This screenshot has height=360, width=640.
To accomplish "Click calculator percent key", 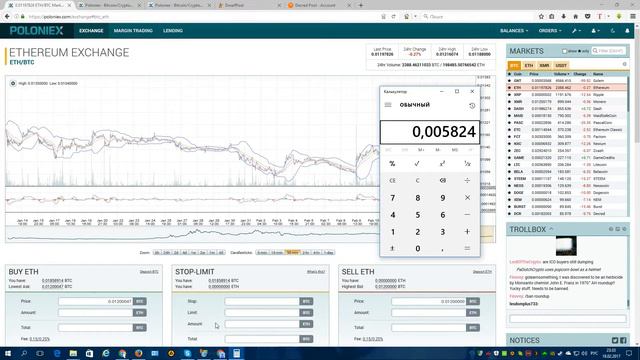I will [x=392, y=164].
